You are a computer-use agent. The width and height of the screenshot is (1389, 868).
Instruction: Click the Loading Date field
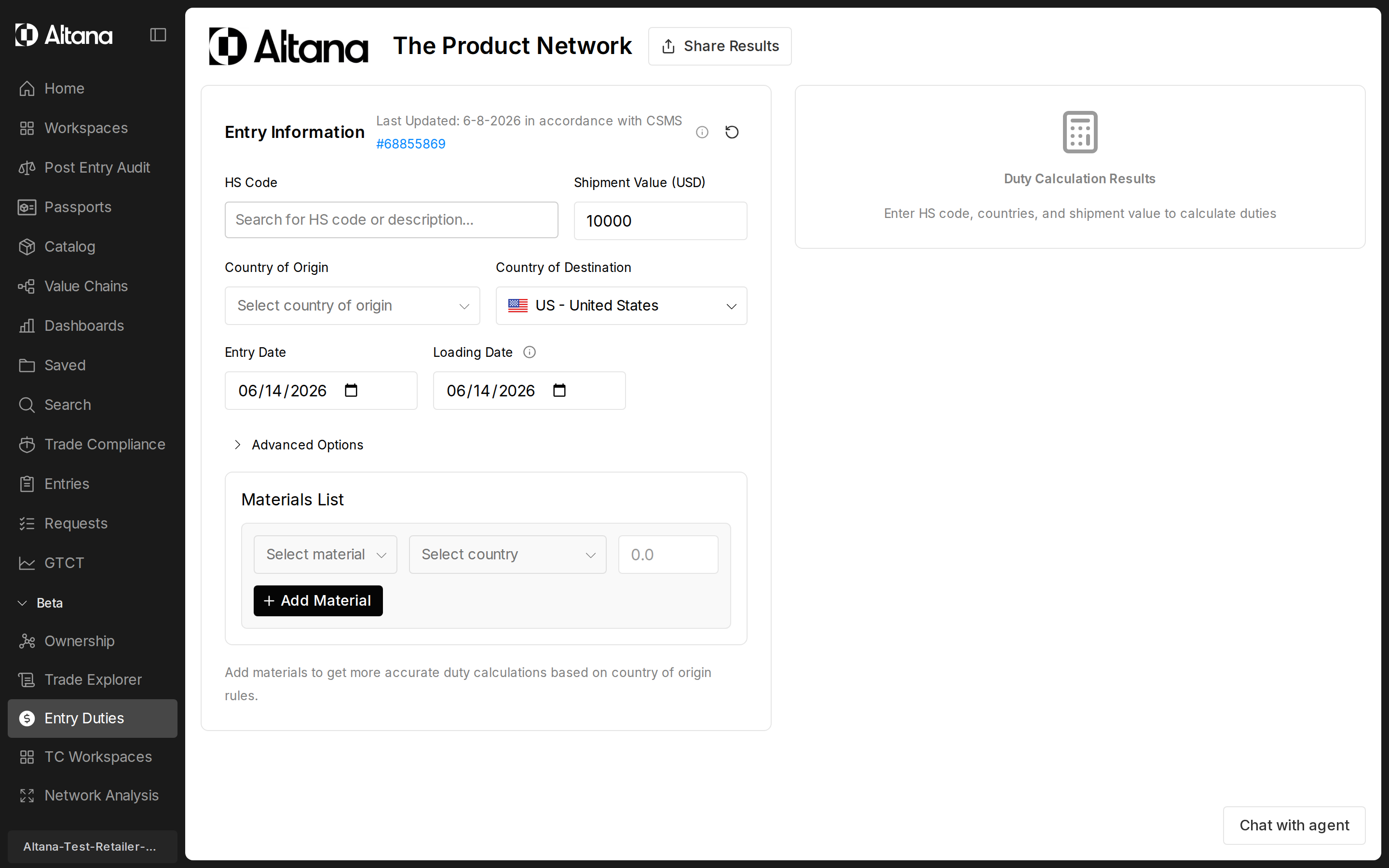pos(529,391)
